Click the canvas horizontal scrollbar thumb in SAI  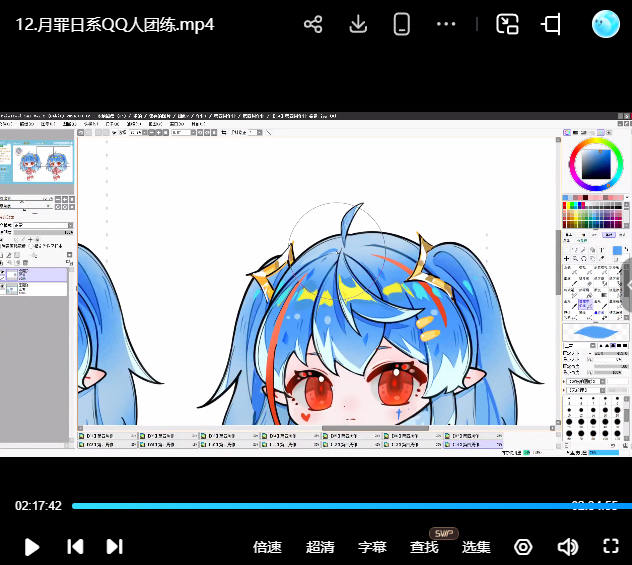375,428
